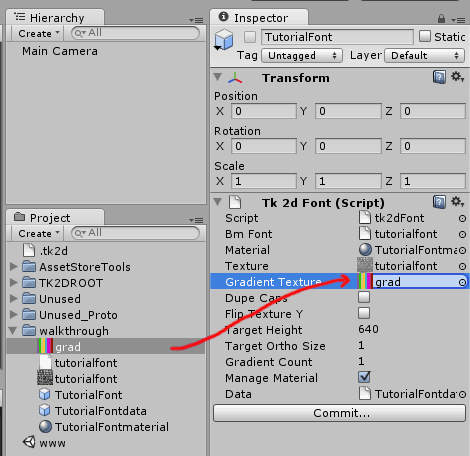Image resolution: width=470 pixels, height=456 pixels.
Task: Toggle the TutorialFont active checkbox
Action: pos(250,37)
